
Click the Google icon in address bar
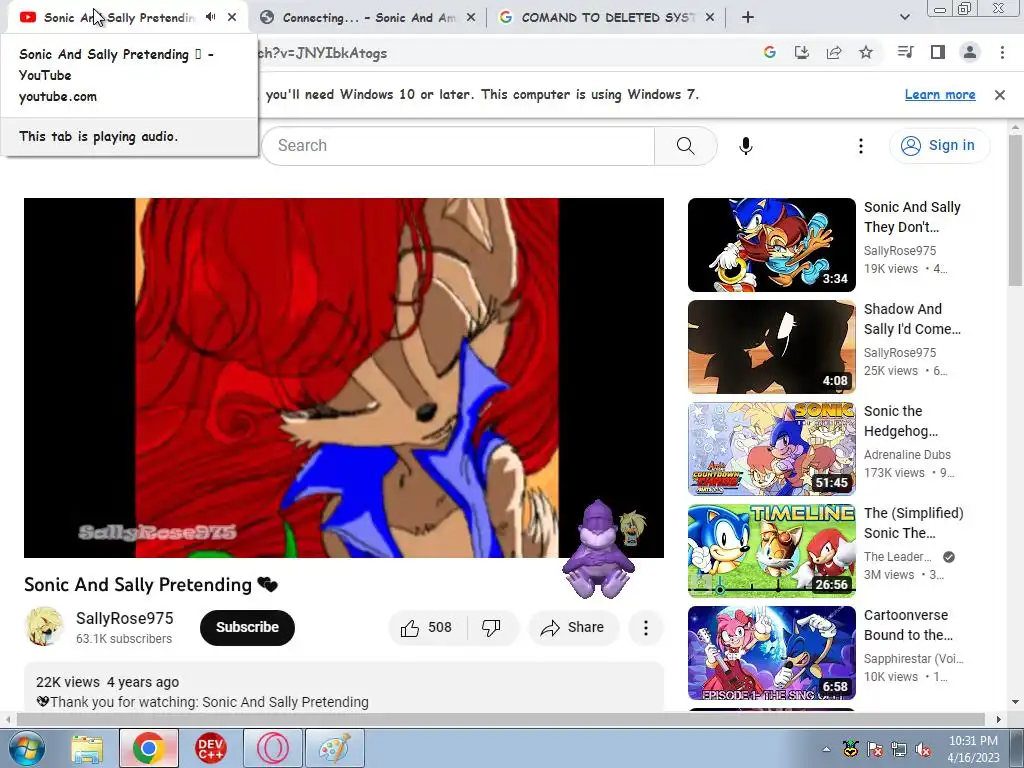coord(769,52)
